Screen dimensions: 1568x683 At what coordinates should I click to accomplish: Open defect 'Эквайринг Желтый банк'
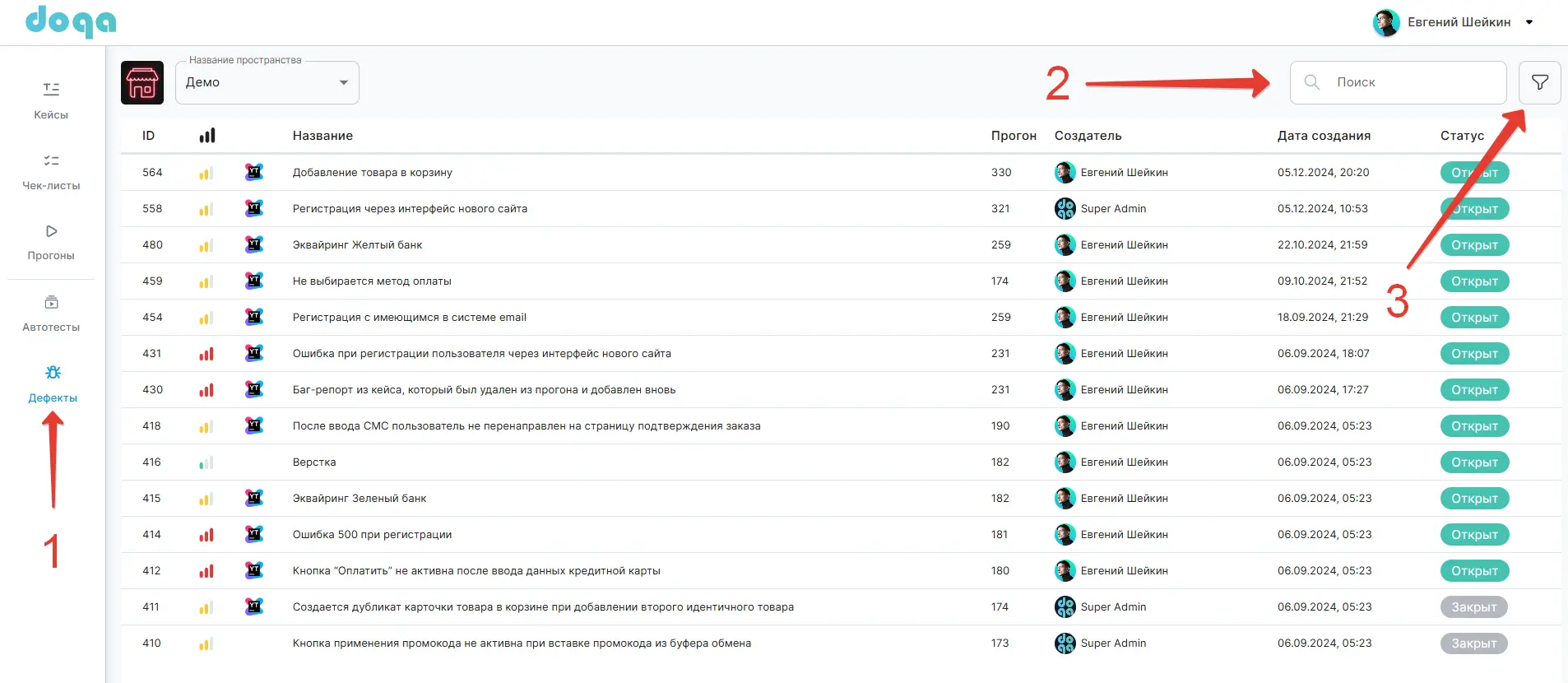[357, 244]
